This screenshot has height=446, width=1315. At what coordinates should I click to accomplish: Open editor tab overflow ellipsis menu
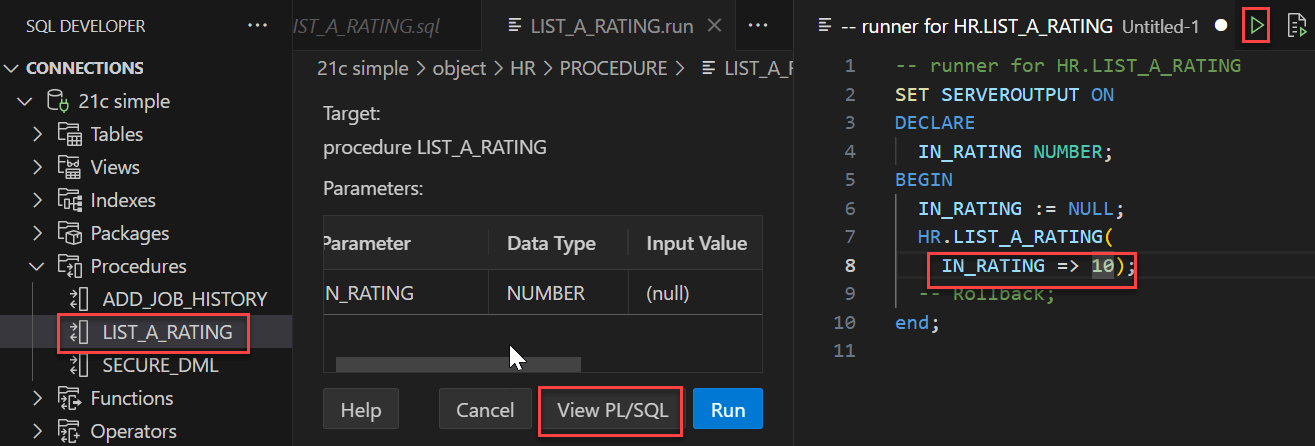point(758,25)
